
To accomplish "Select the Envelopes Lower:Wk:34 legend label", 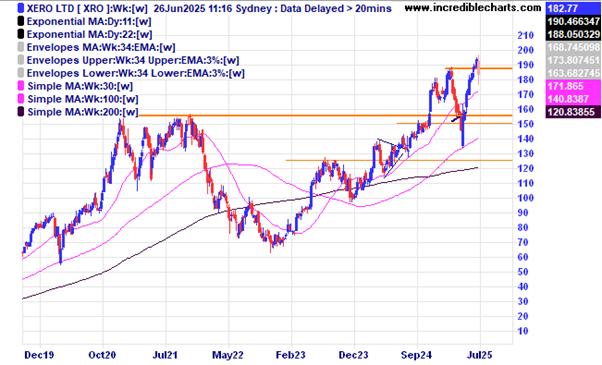I will pos(136,73).
